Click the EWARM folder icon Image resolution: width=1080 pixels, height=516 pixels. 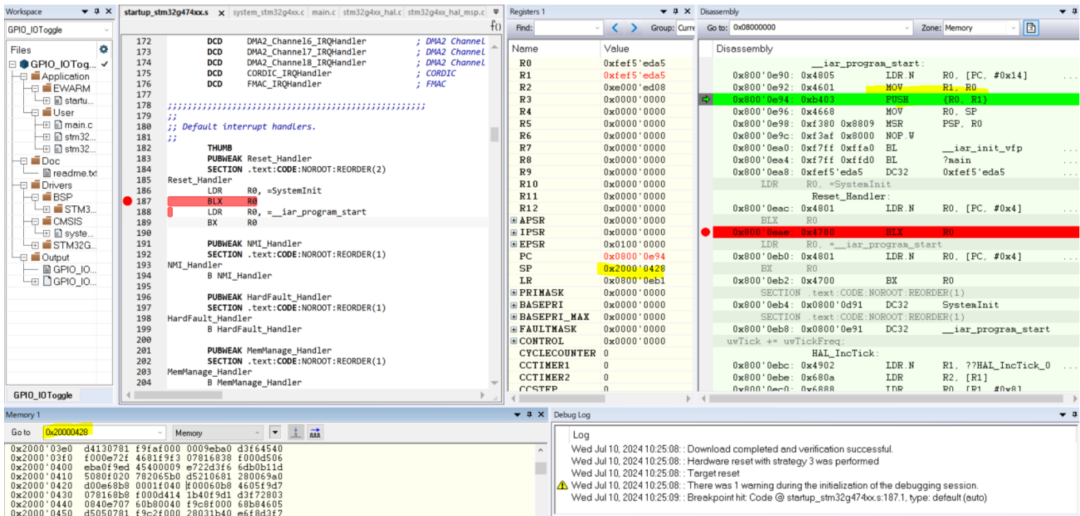click(47, 88)
